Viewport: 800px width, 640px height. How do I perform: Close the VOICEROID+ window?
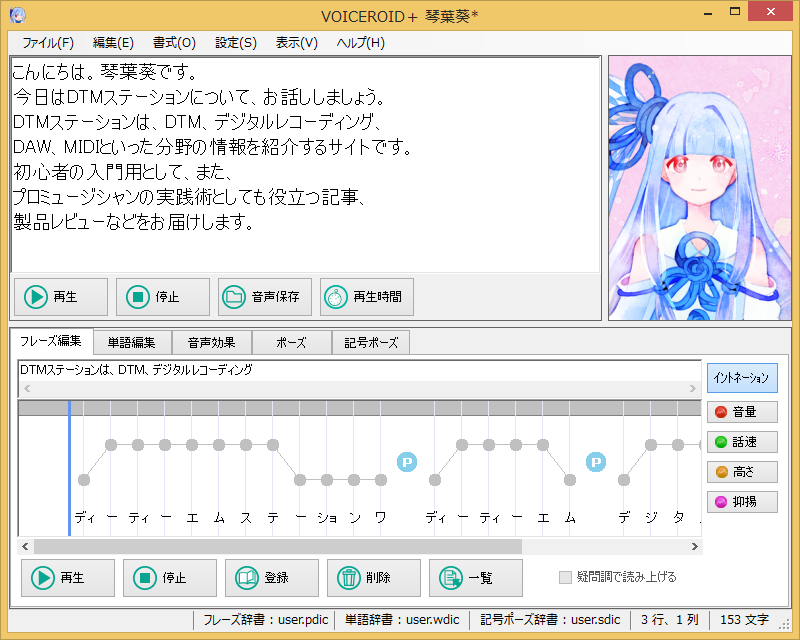770,11
